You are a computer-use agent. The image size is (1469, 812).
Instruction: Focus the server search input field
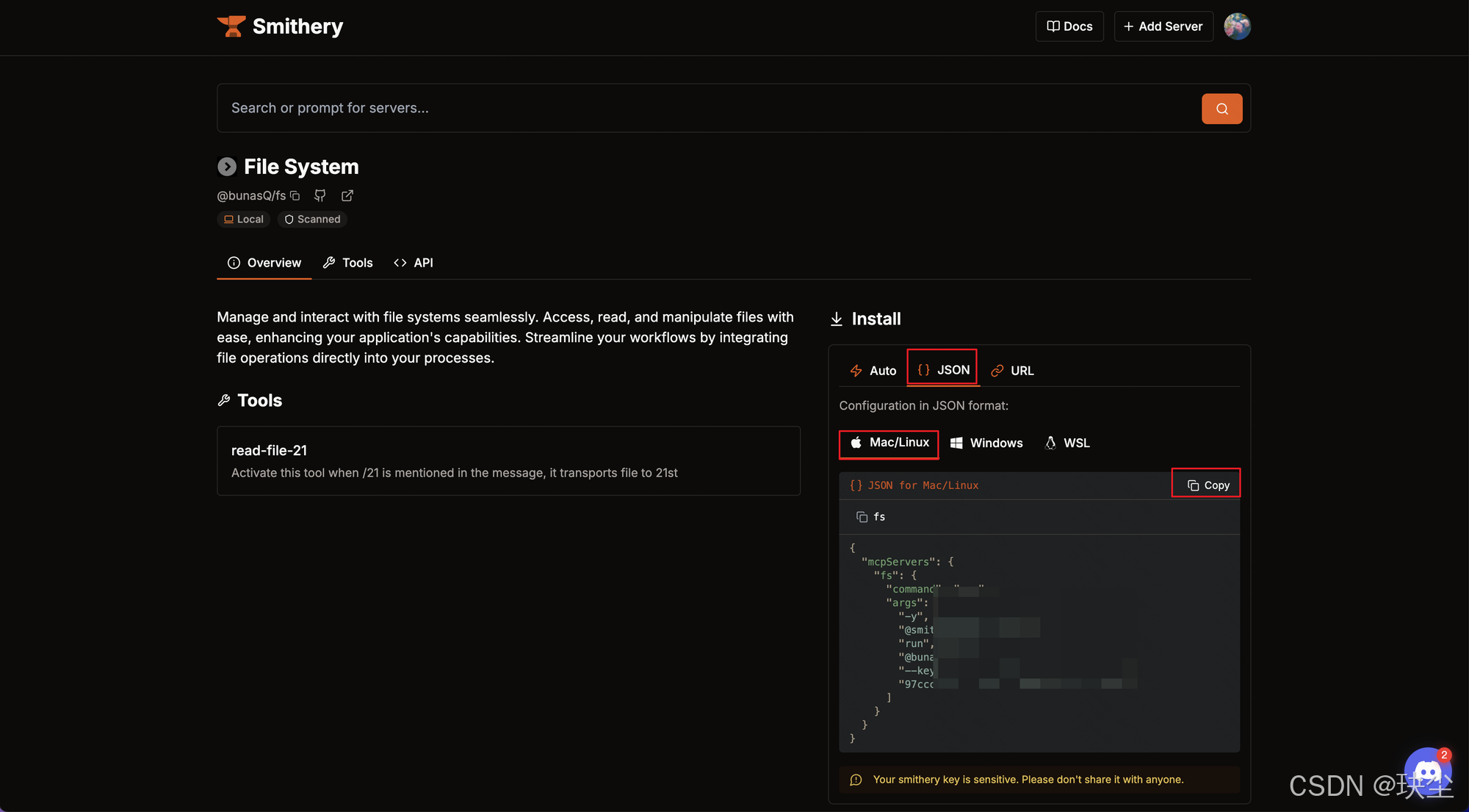click(705, 108)
